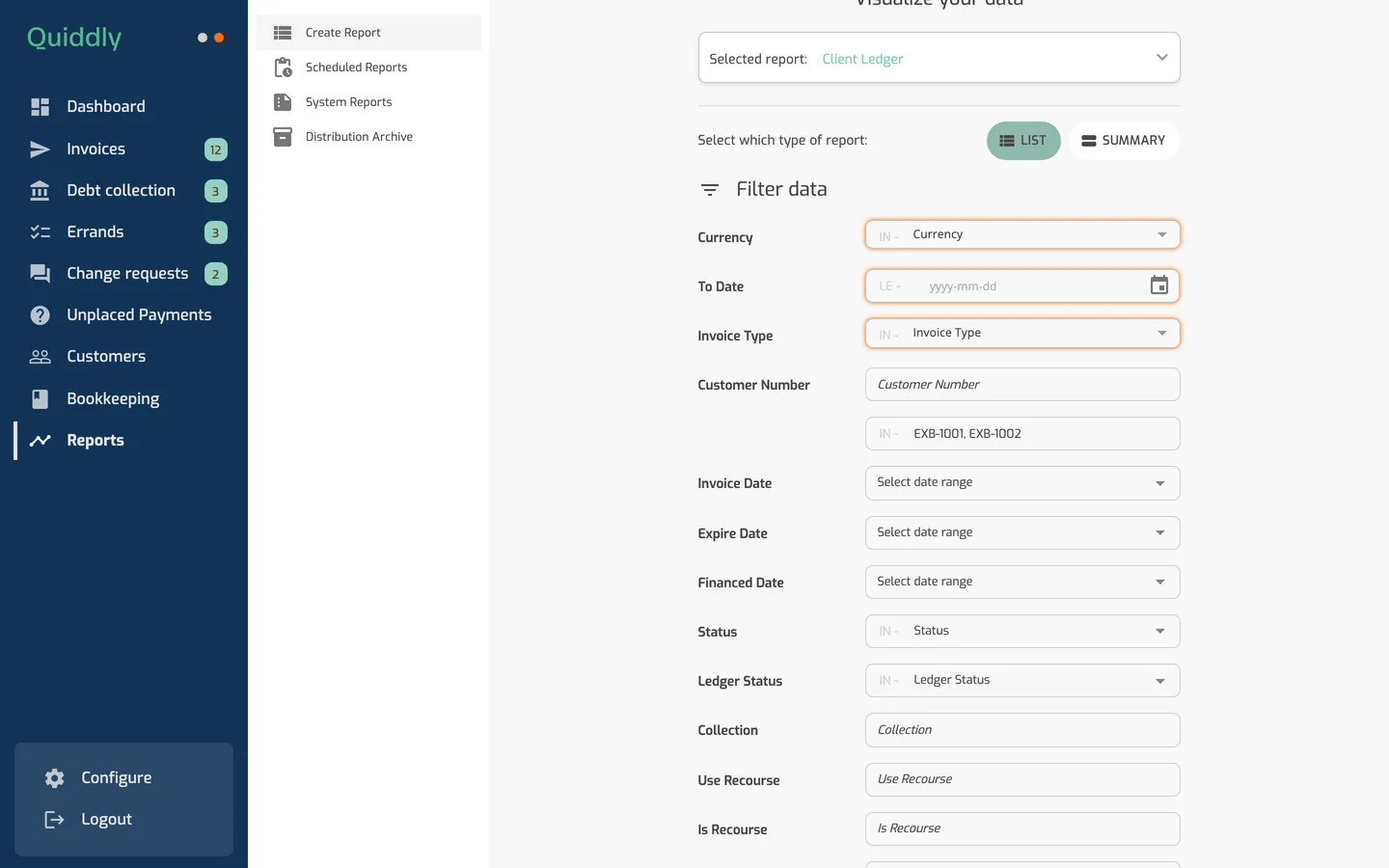Click the Unplaced Payments question-mark icon
Screen dimensions: 1389x868
click(40, 315)
